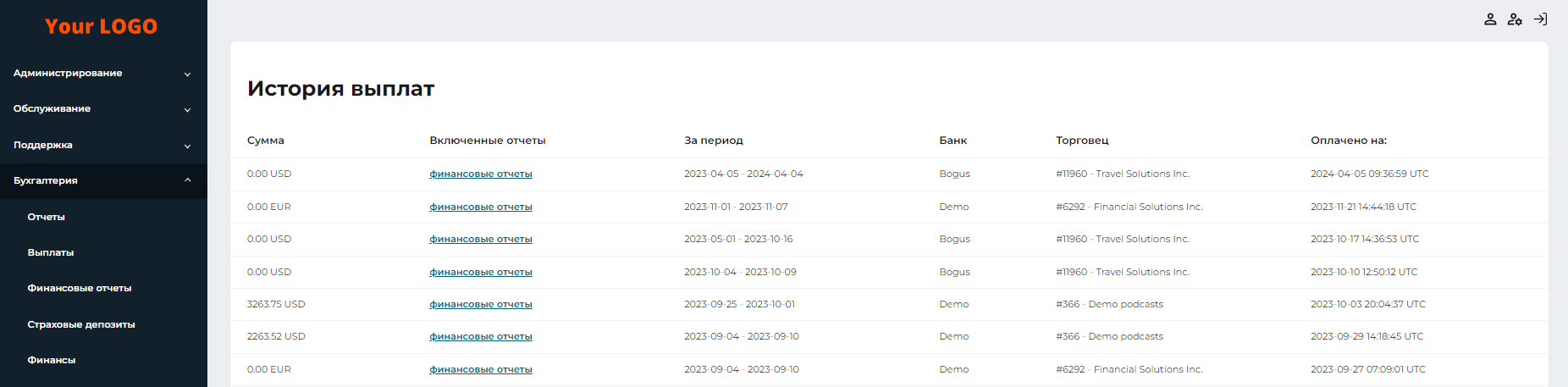Click the Сумма column header
The image size is (1568, 387).
coord(266,141)
